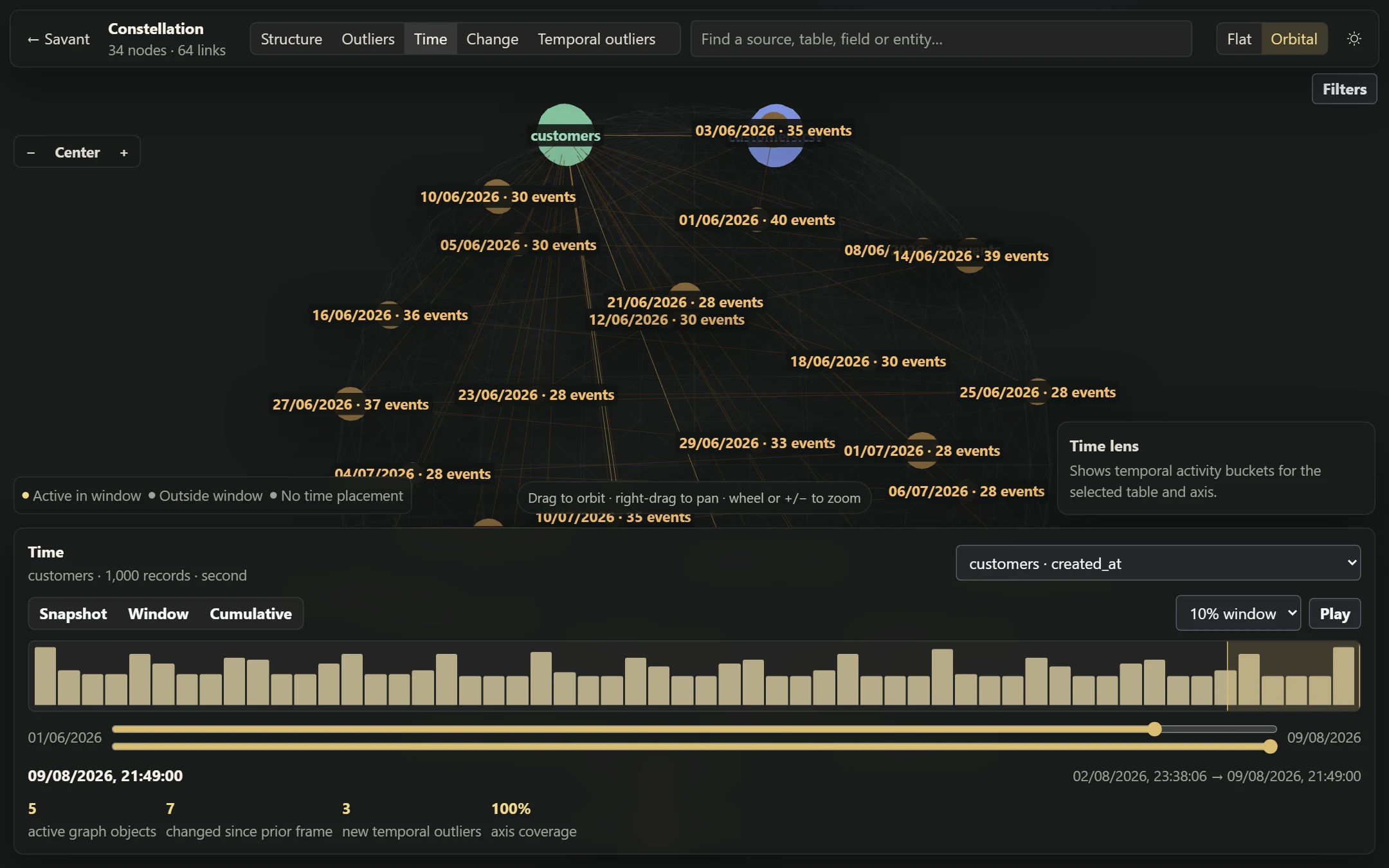Image resolution: width=1389 pixels, height=868 pixels.
Task: Open the Temporal outliers tab
Action: [x=596, y=39]
